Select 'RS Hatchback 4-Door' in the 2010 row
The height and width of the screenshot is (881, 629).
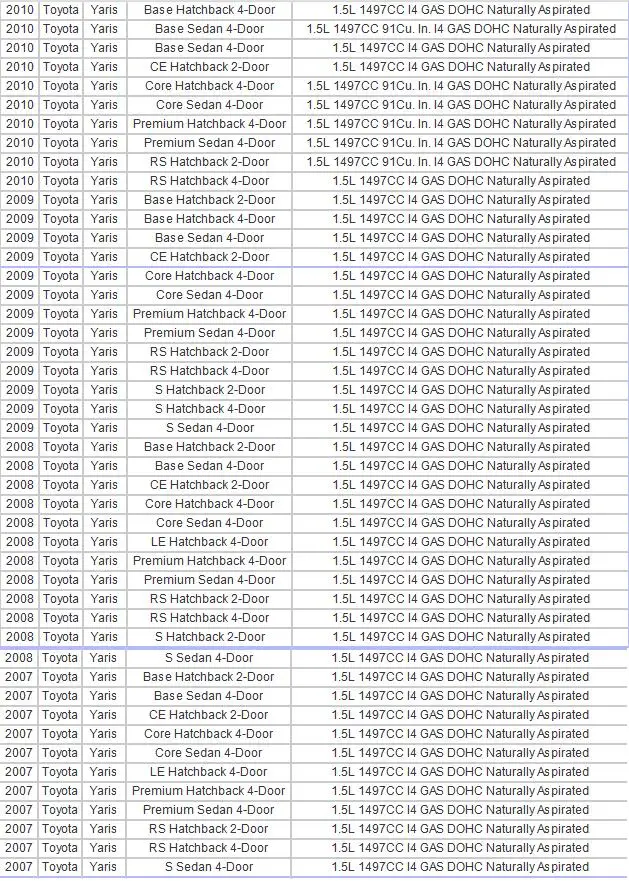pyautogui.click(x=210, y=181)
